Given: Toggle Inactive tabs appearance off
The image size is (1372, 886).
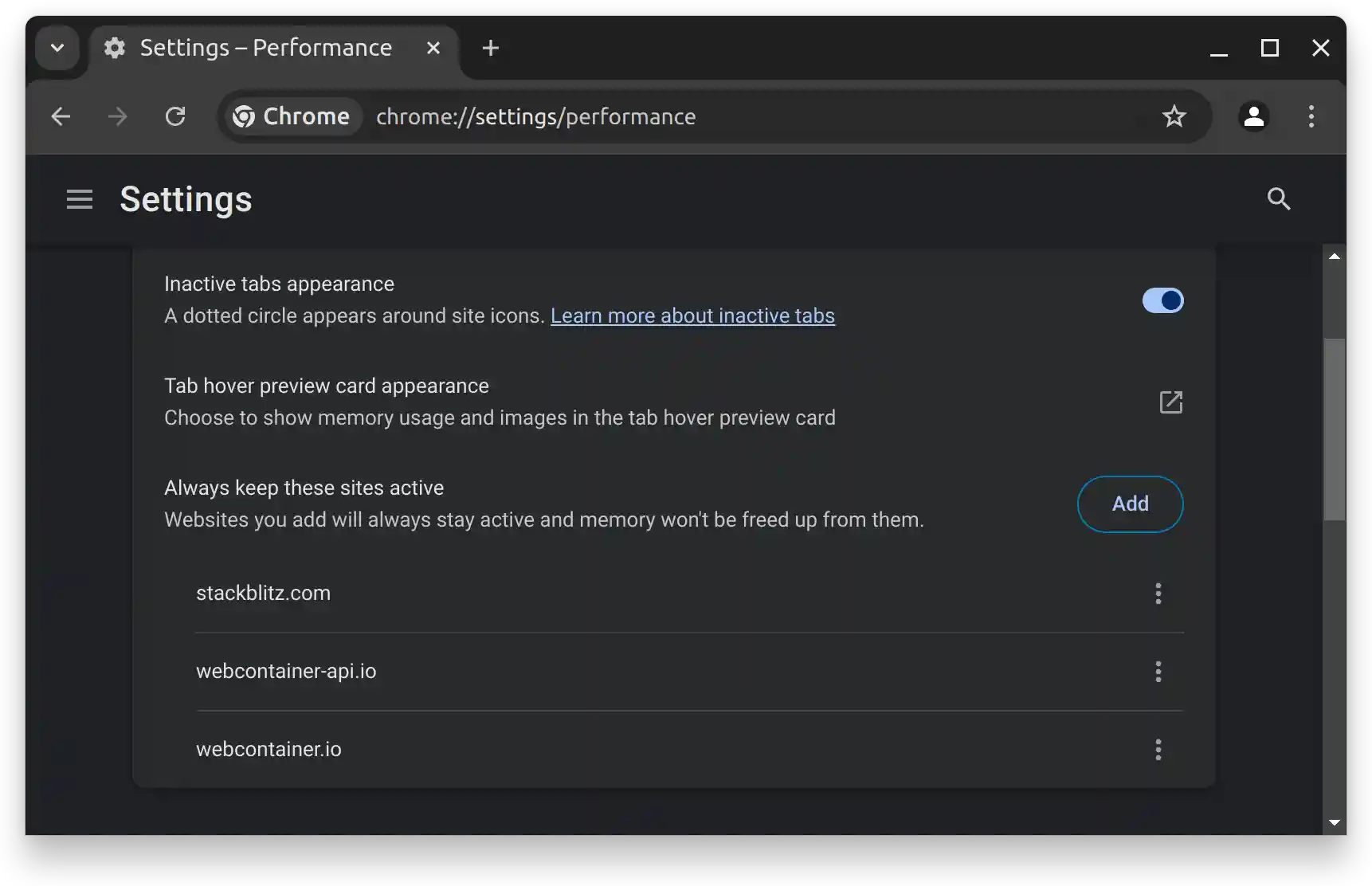Looking at the screenshot, I should (x=1162, y=300).
